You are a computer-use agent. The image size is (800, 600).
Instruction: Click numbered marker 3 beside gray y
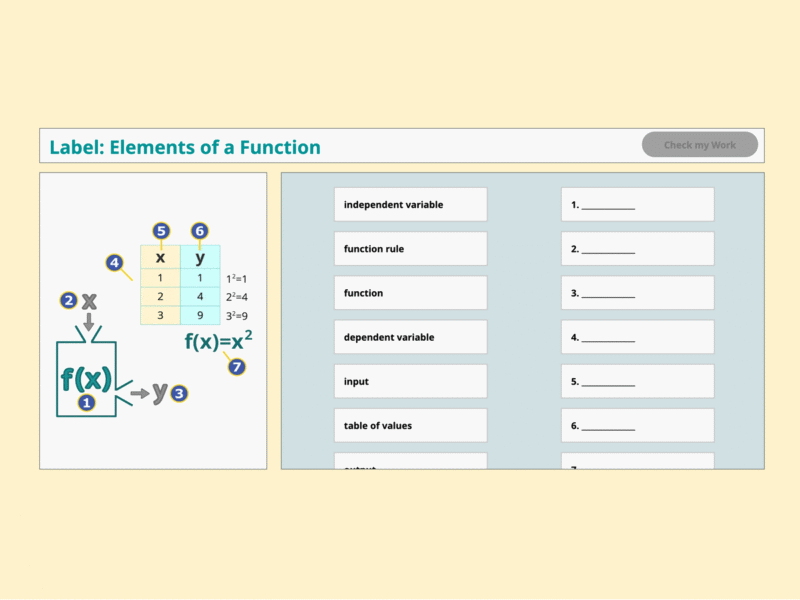179,394
